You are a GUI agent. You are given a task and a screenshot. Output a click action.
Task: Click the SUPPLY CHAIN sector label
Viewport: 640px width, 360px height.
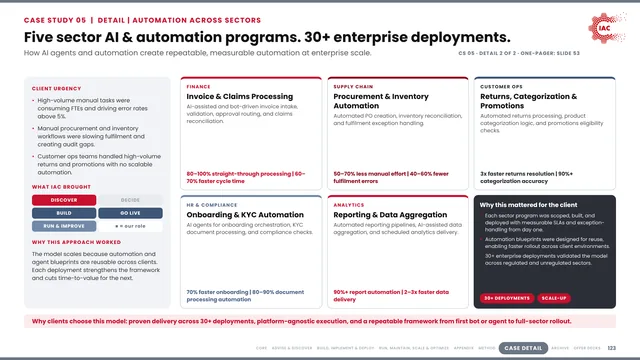coord(353,87)
